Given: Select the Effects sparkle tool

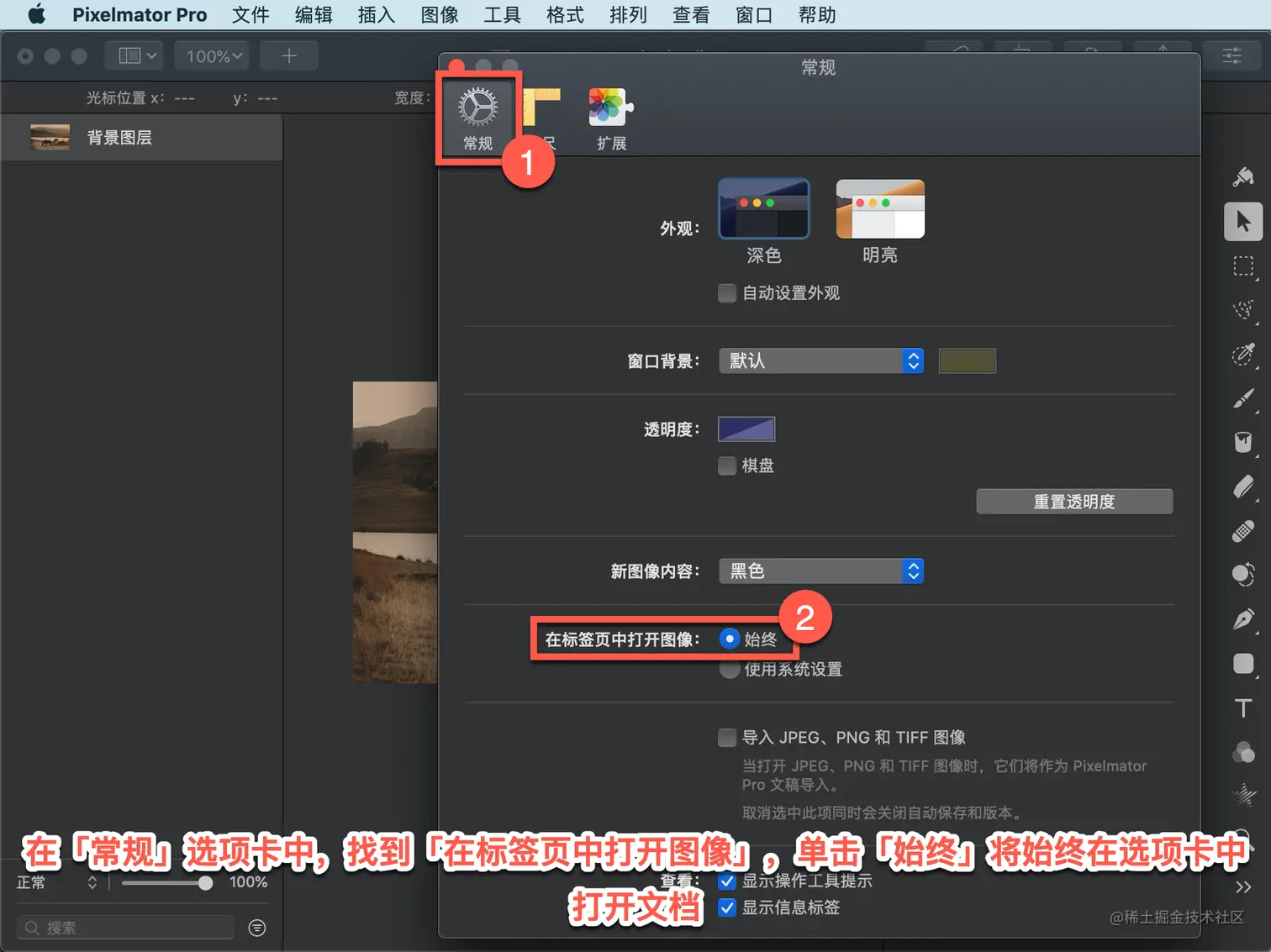Looking at the screenshot, I should pos(1243,795).
